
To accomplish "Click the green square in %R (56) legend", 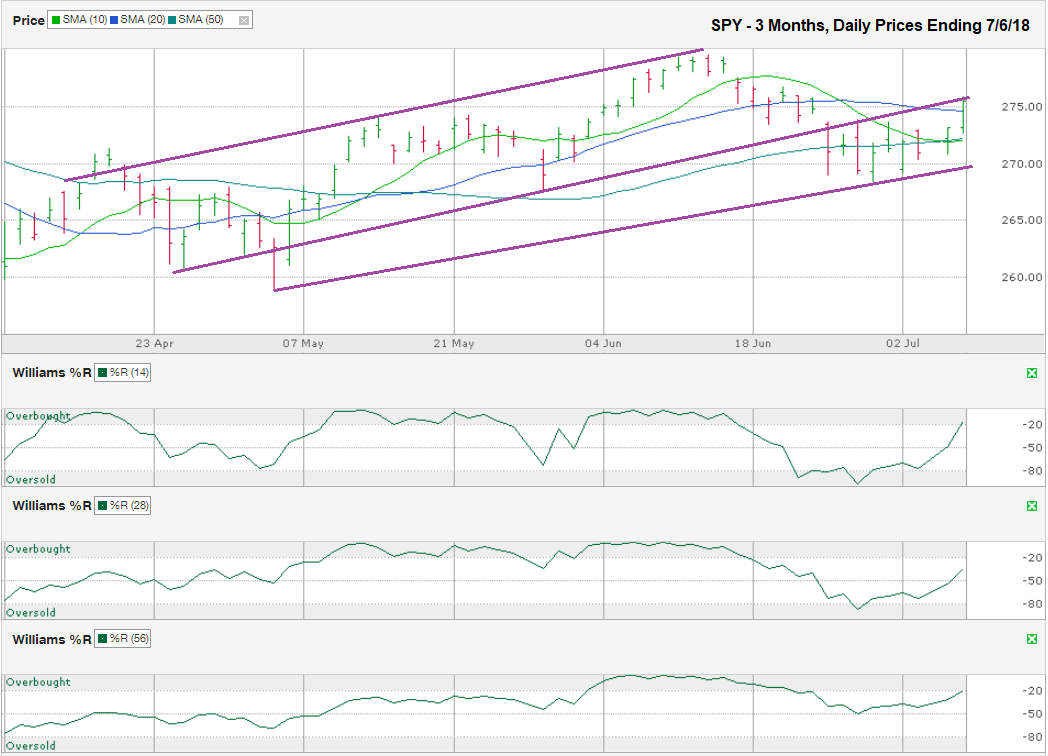I will coord(103,639).
